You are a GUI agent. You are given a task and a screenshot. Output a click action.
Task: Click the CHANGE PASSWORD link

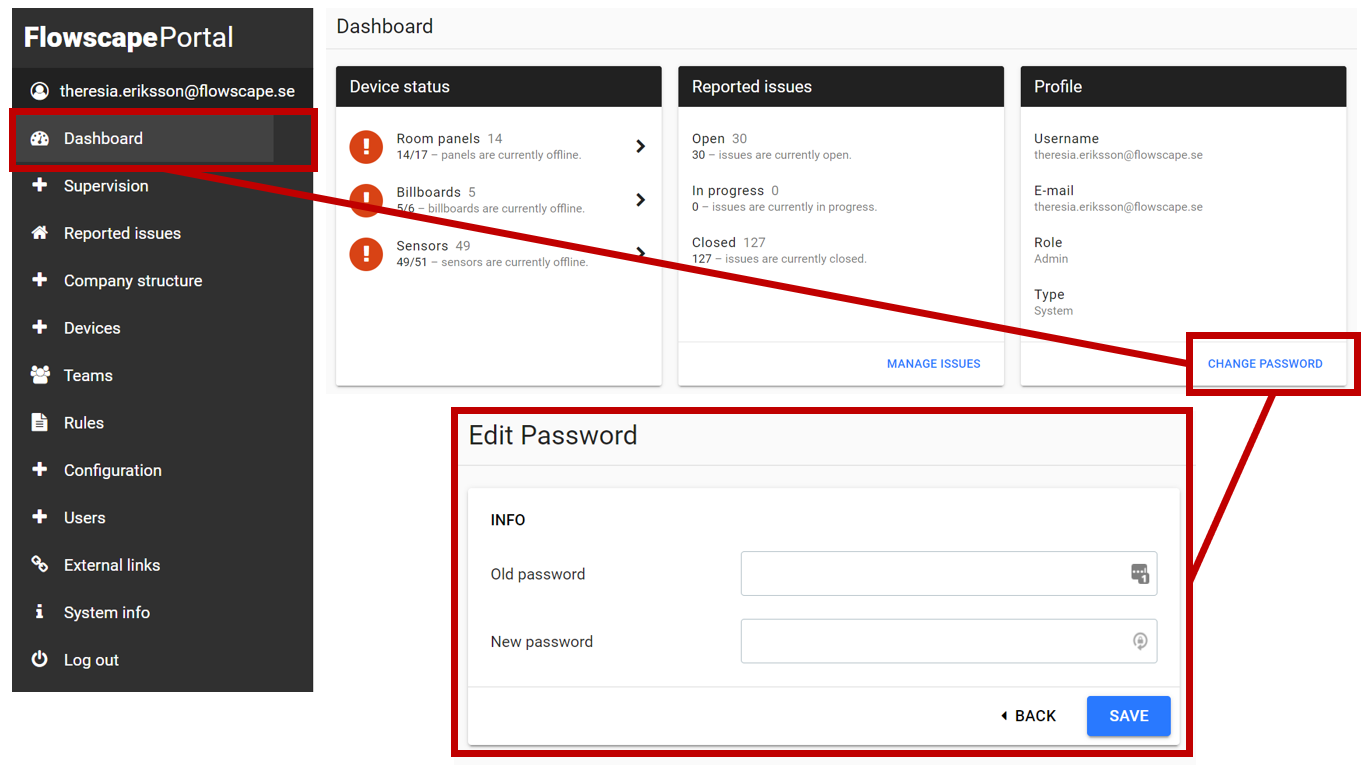tap(1265, 364)
